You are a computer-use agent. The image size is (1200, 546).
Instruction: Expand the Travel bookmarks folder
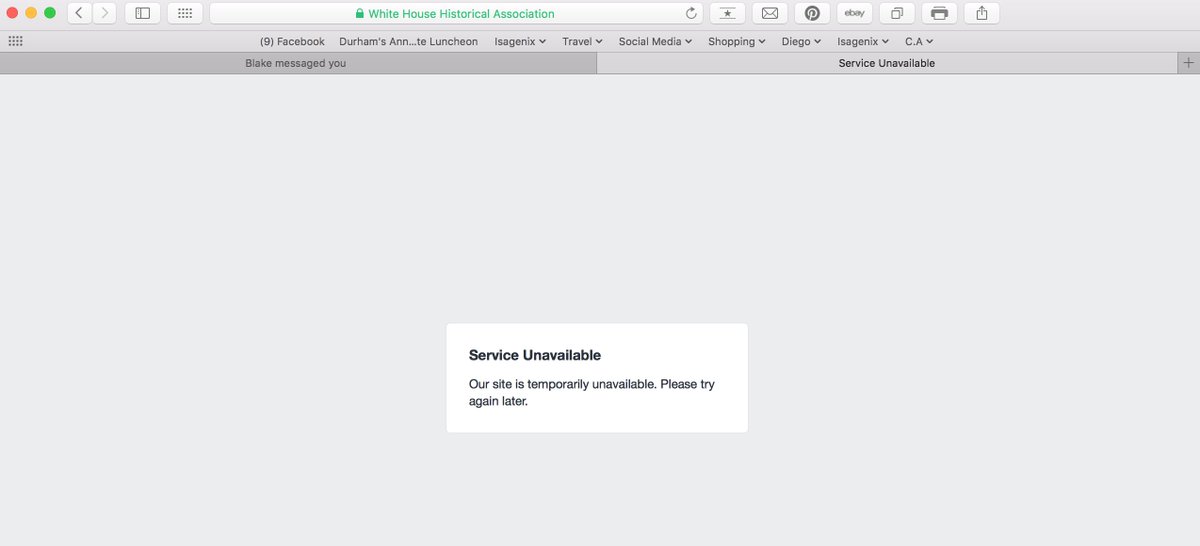[582, 41]
